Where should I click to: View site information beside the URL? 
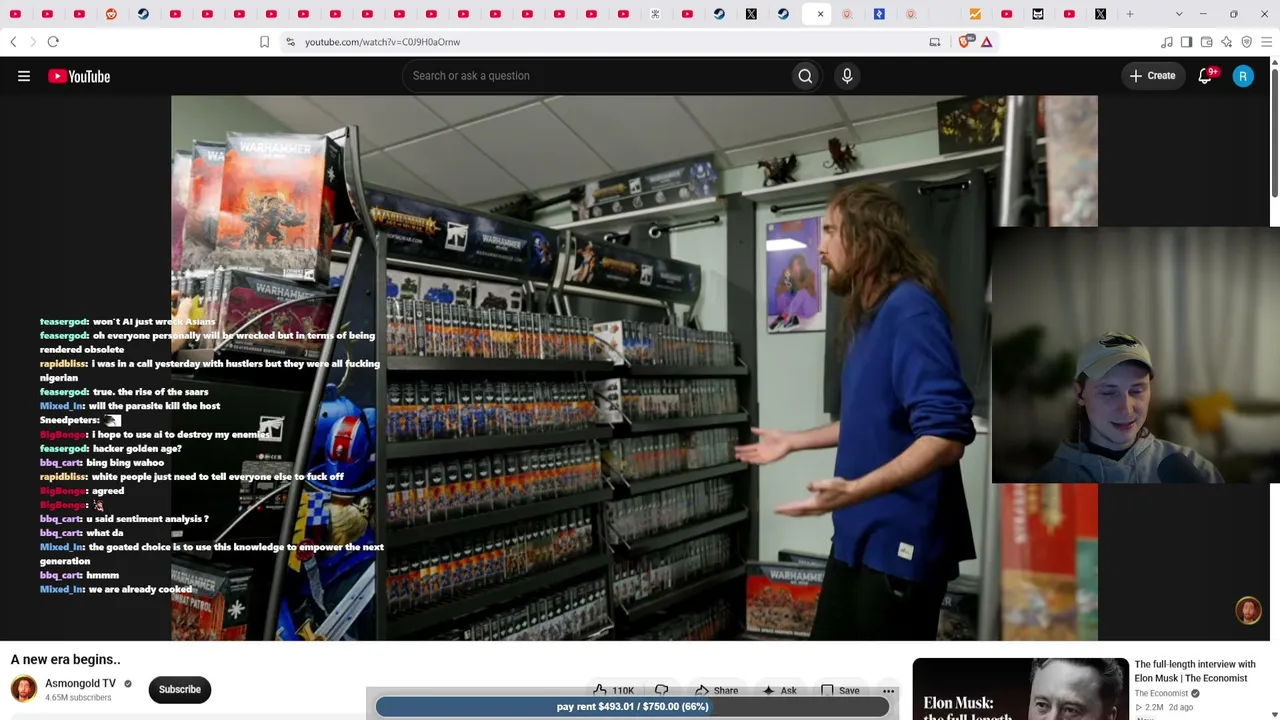[x=290, y=42]
